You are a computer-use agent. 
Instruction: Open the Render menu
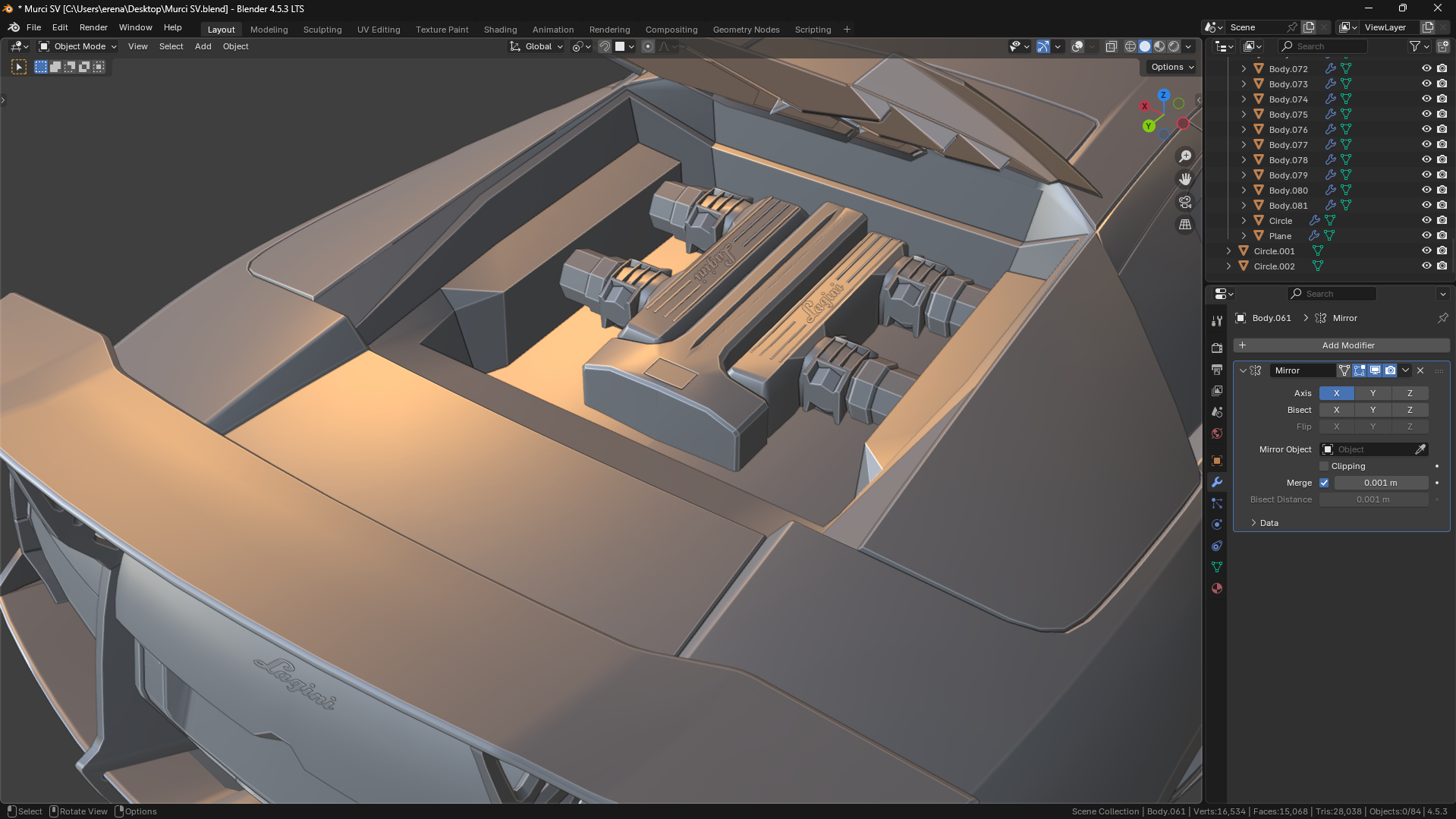tap(93, 27)
